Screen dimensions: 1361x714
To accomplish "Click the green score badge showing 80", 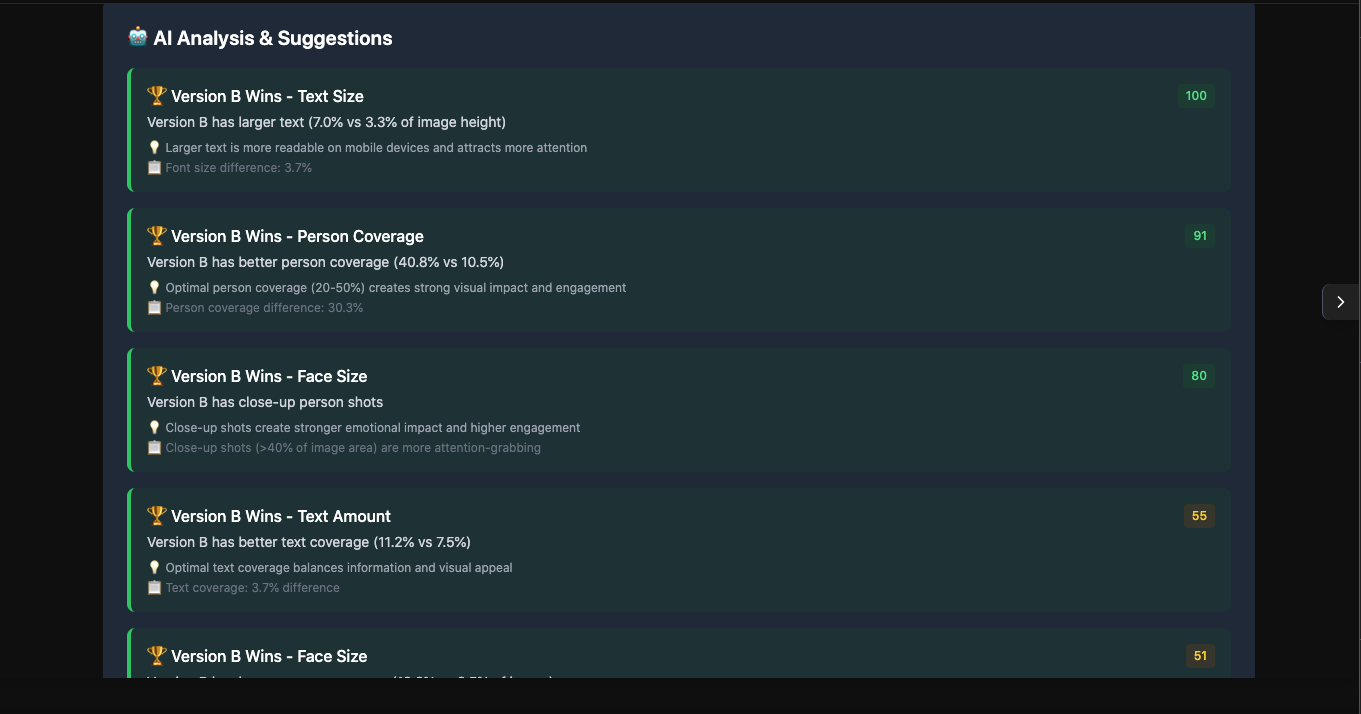I will pyautogui.click(x=1199, y=376).
